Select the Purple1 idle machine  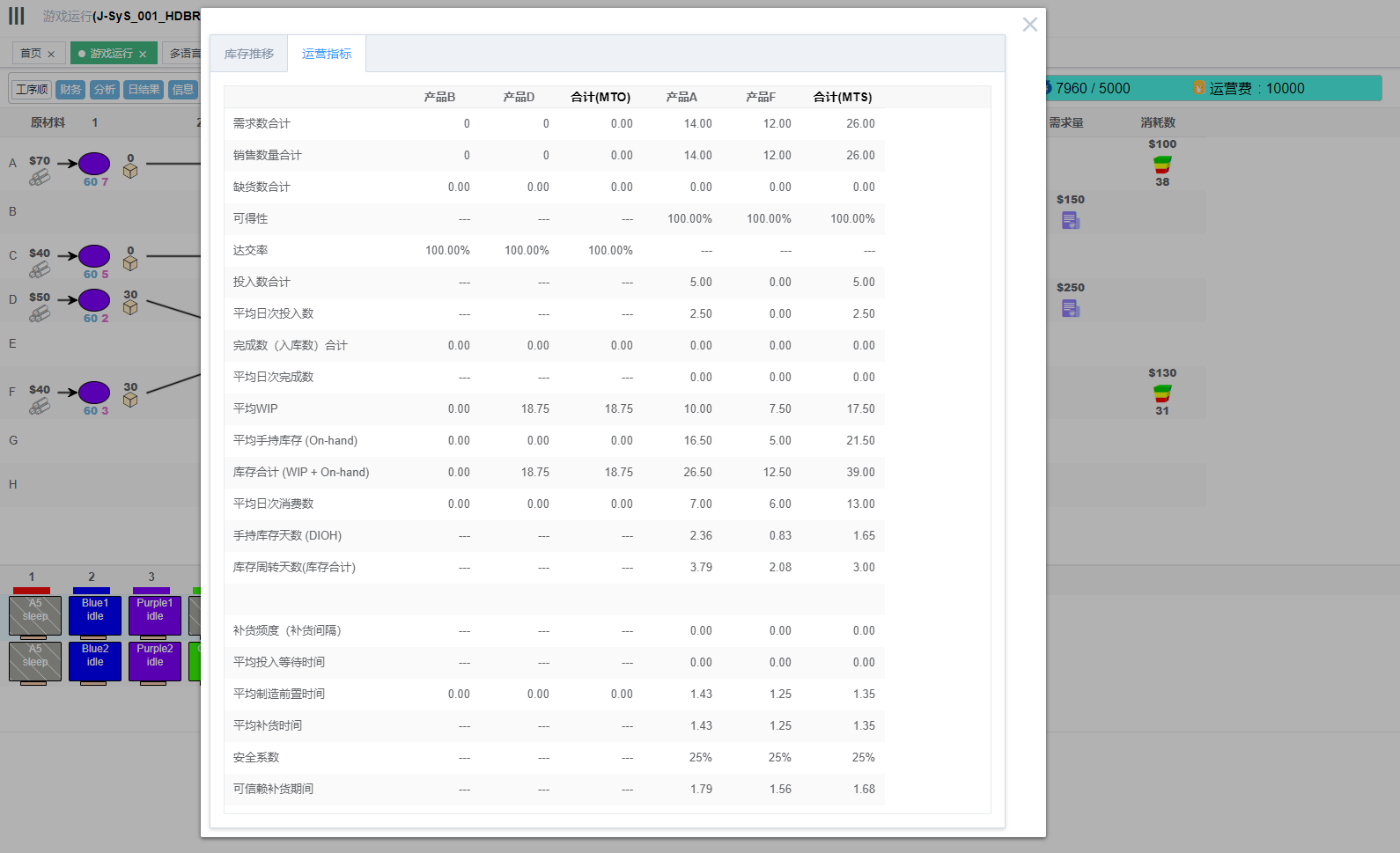point(155,616)
